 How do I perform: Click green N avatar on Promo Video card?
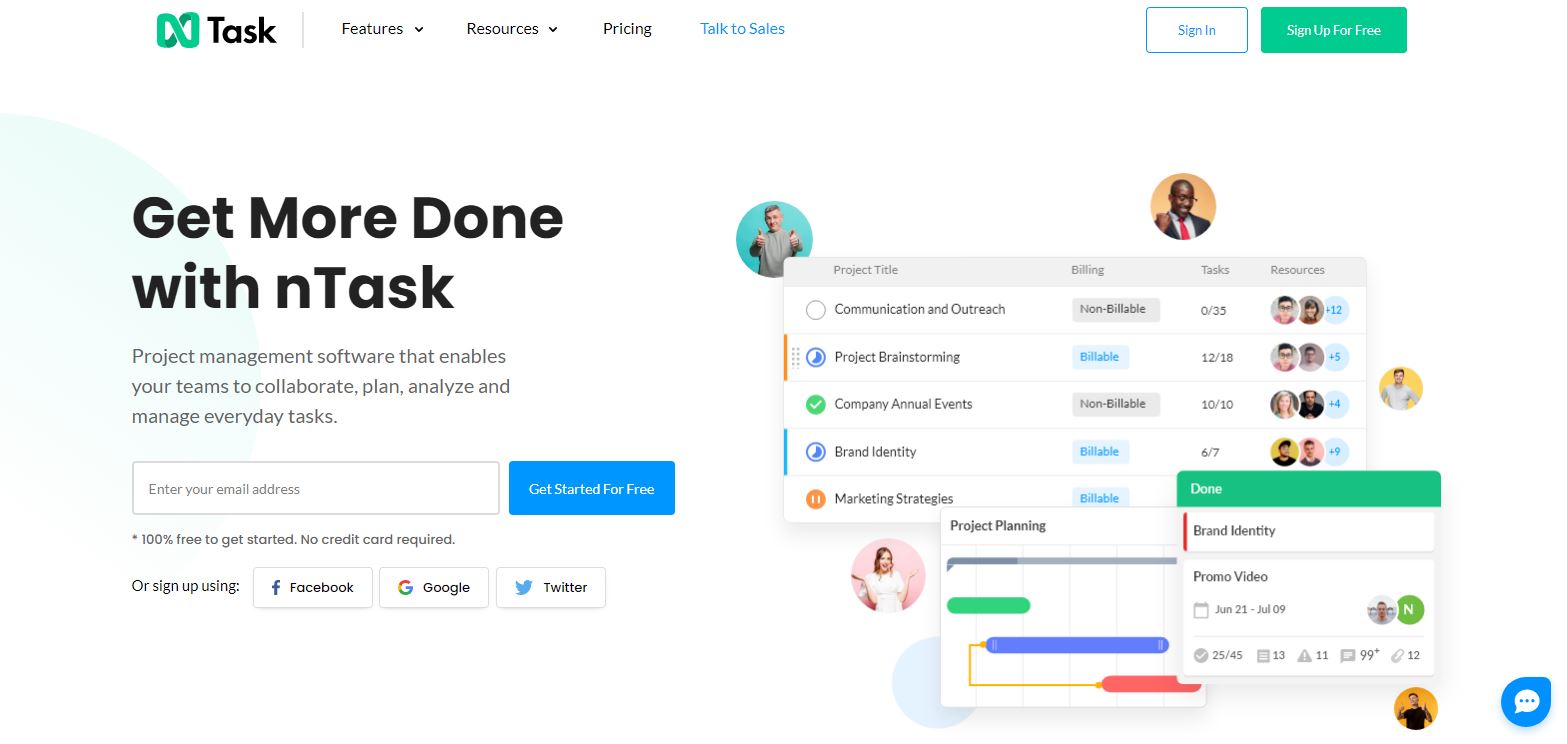(x=1410, y=610)
